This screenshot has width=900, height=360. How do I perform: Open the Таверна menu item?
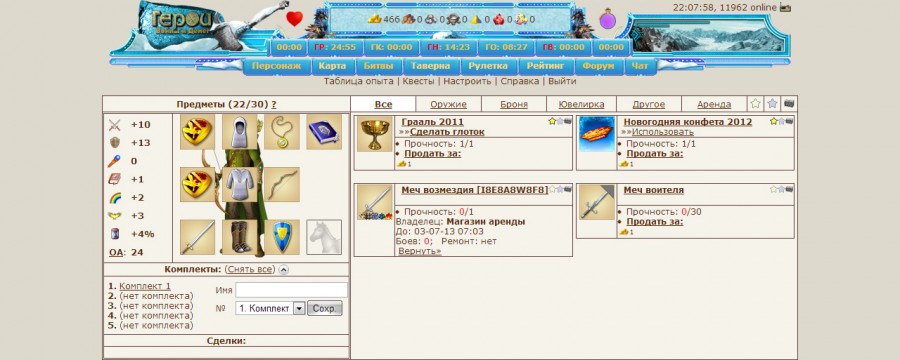(x=430, y=66)
